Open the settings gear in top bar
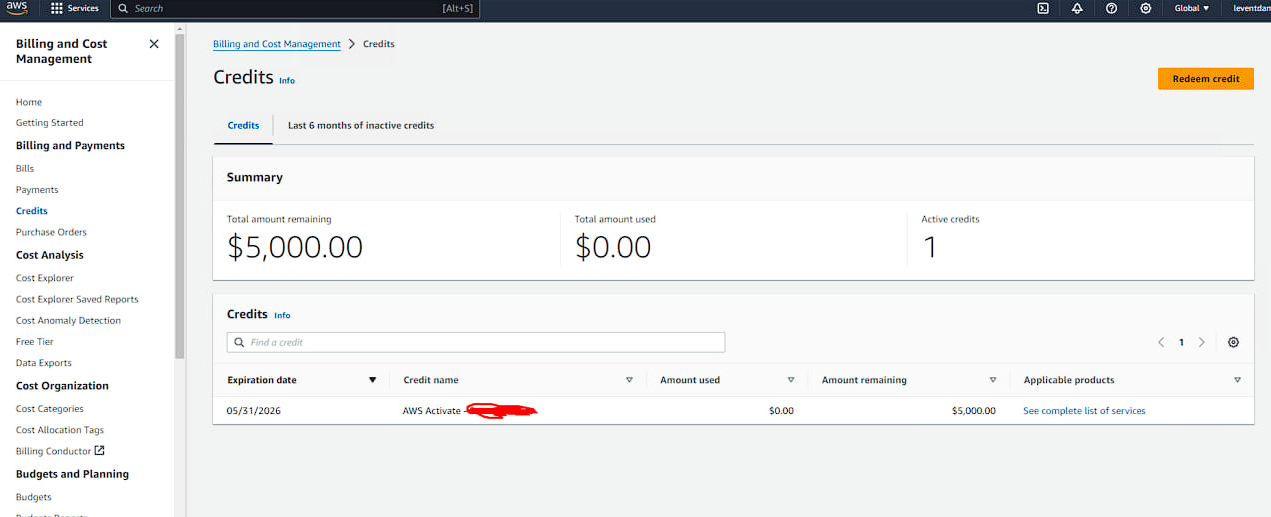Image resolution: width=1271 pixels, height=517 pixels. 1145,8
